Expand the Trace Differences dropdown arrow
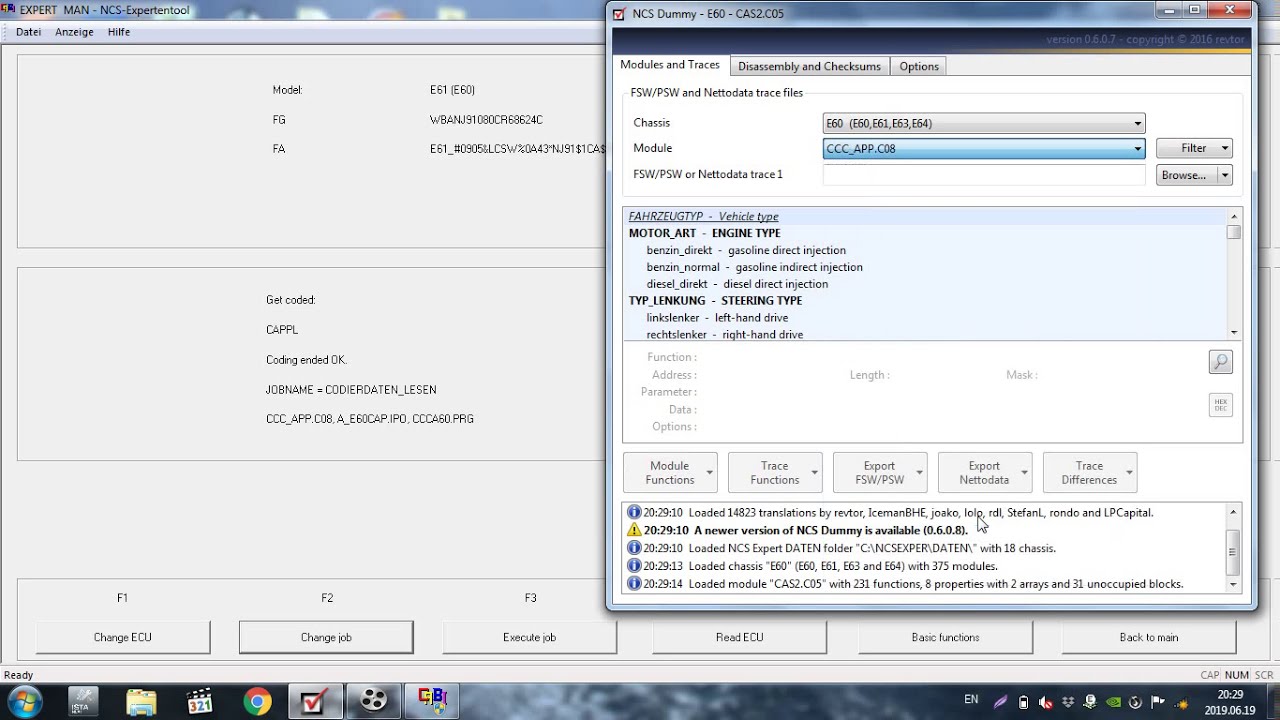 (x=1129, y=473)
